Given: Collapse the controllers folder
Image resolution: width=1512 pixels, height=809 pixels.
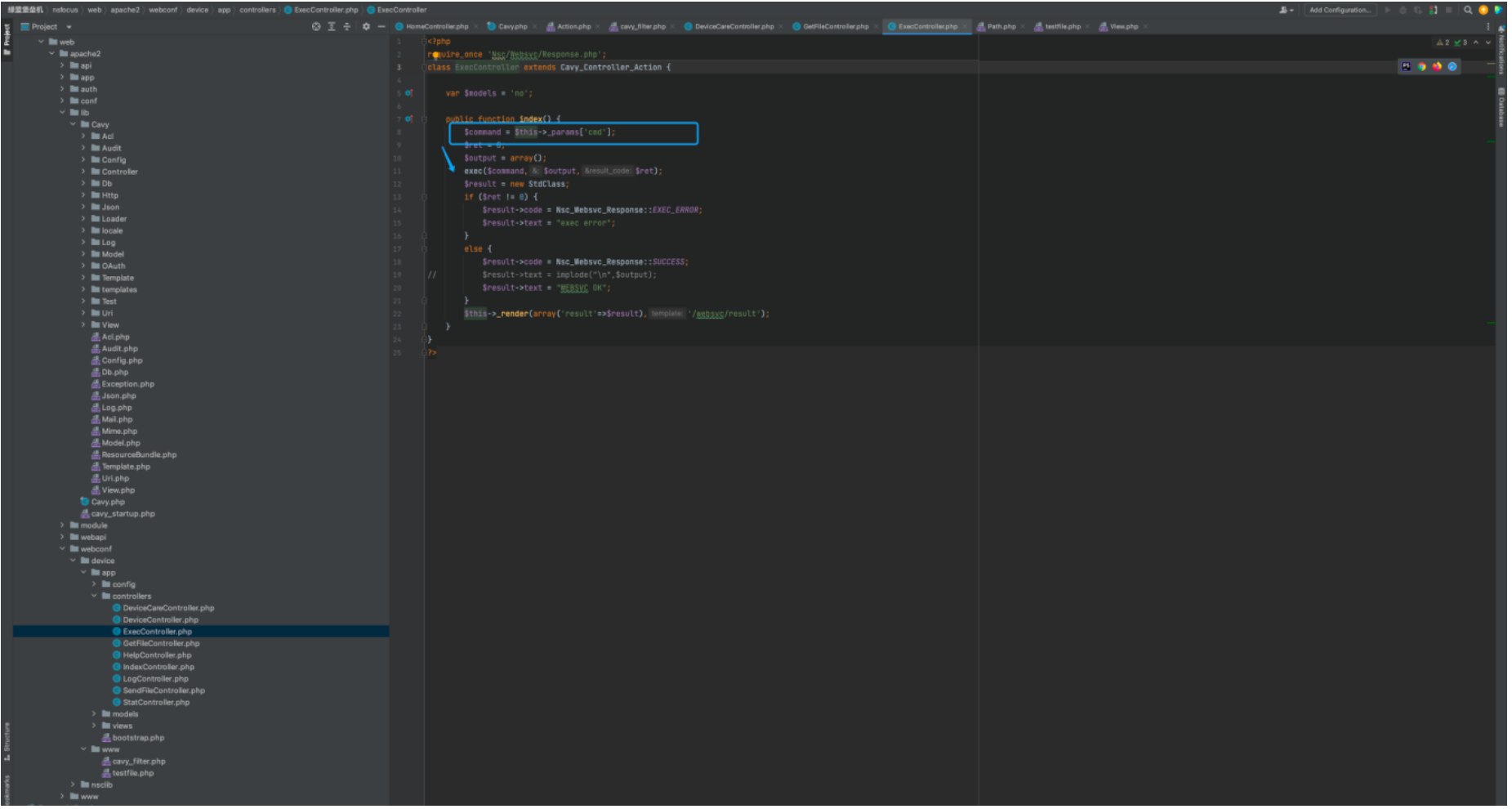Looking at the screenshot, I should pos(94,597).
